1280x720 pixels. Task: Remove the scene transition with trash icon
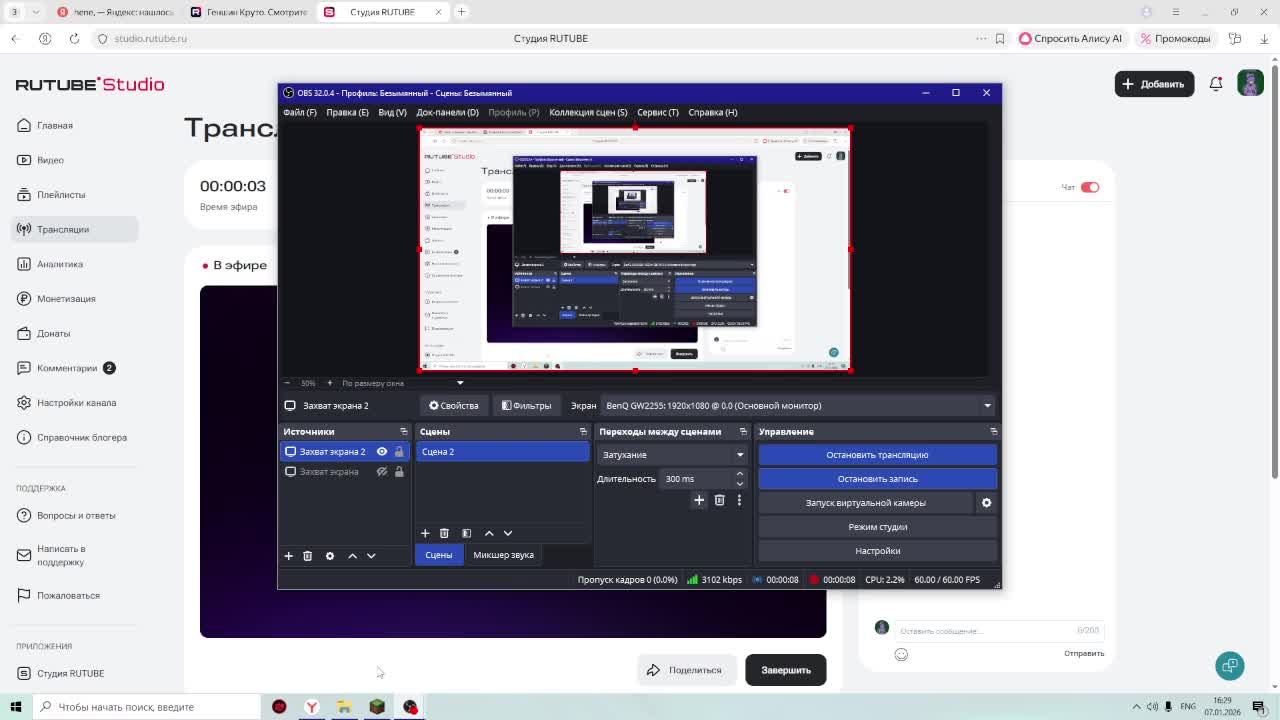pyautogui.click(x=719, y=500)
